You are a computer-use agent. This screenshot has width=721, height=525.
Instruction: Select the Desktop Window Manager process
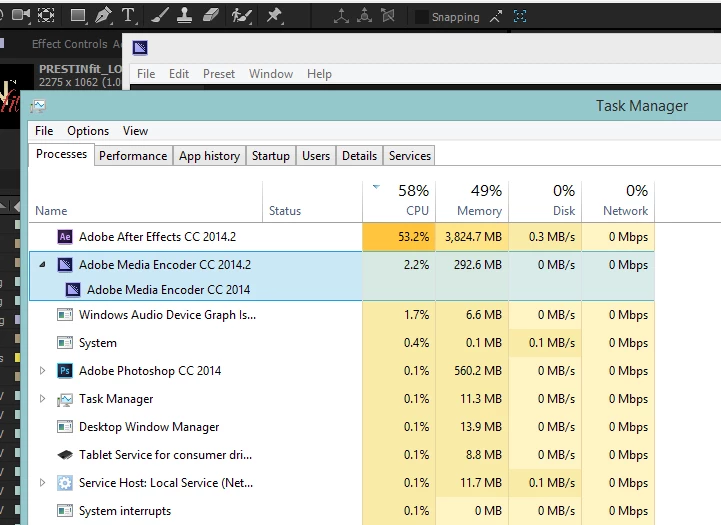click(342, 427)
